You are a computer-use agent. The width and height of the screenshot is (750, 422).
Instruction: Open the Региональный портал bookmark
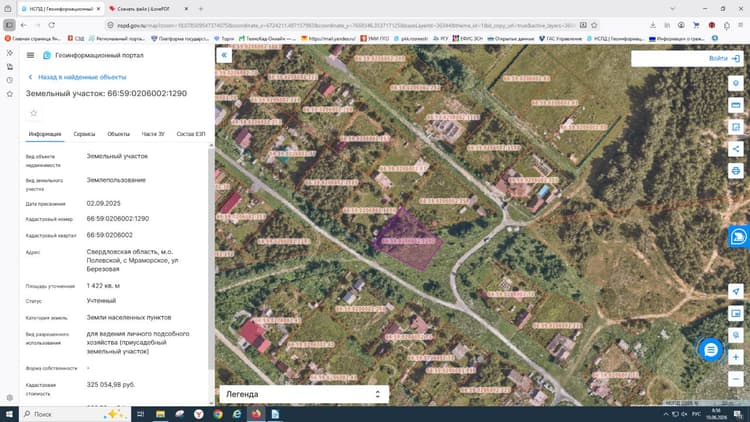click(116, 38)
